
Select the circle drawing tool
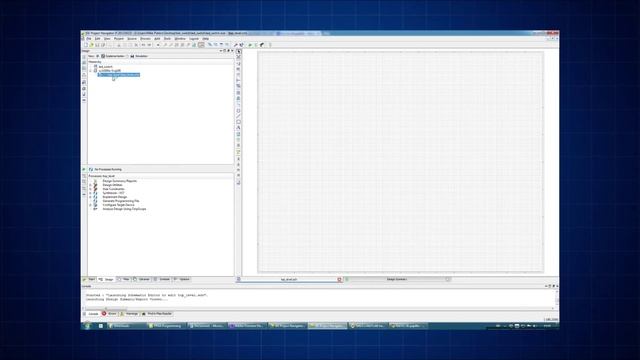point(239,111)
